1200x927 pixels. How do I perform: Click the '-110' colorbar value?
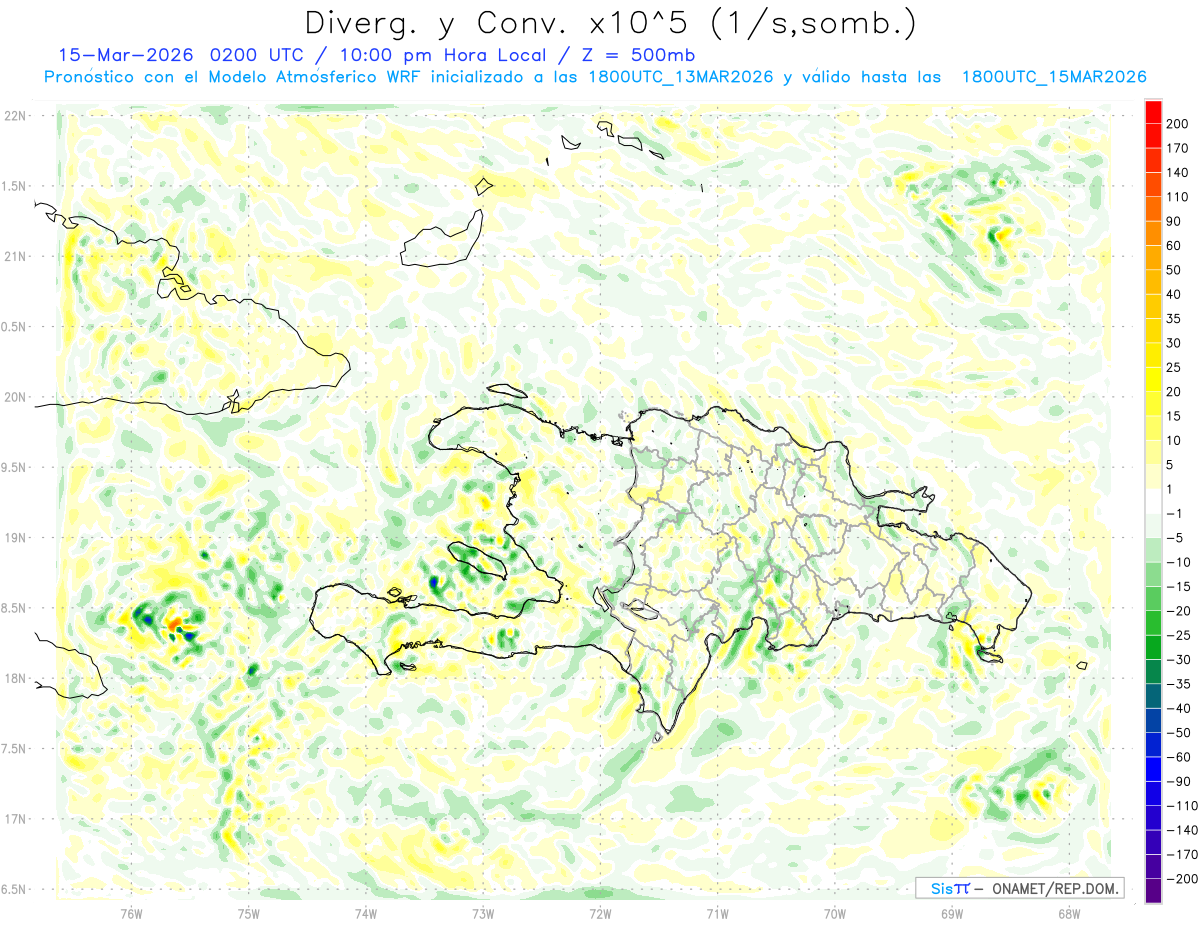[1183, 806]
